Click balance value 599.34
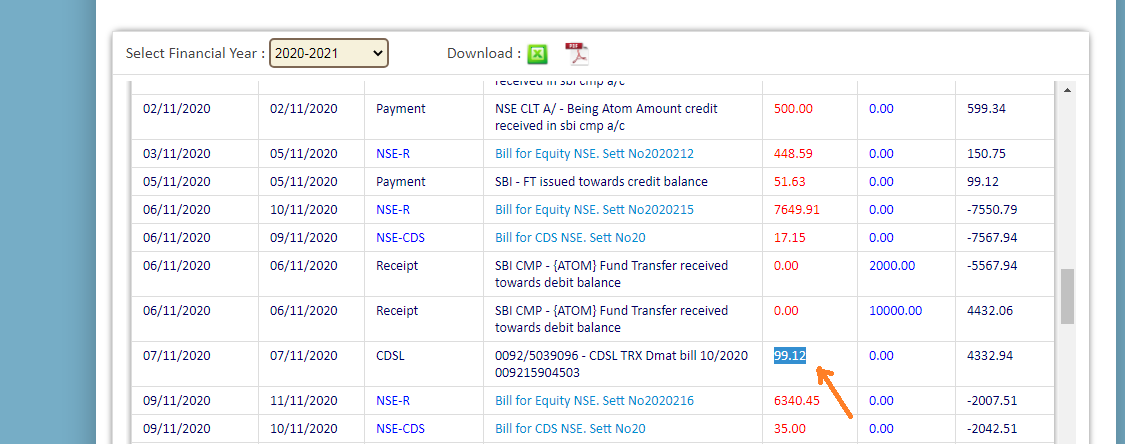Screen dimensions: 1125x444 [987, 109]
